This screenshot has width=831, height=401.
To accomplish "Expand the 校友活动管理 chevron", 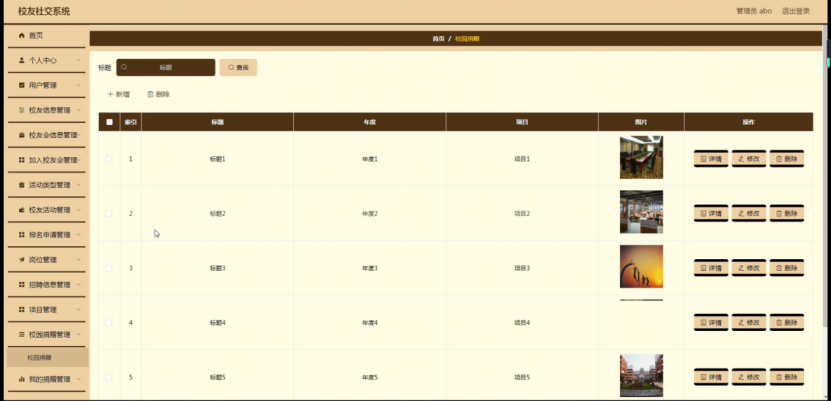I will 78,210.
